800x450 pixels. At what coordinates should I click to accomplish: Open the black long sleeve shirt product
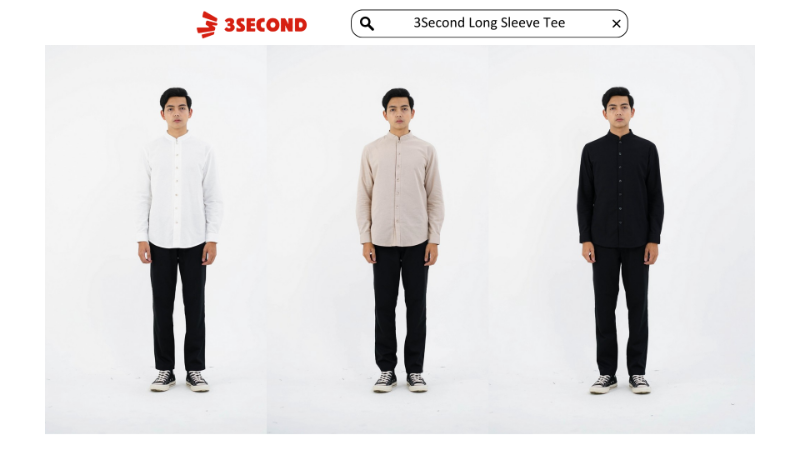620,189
